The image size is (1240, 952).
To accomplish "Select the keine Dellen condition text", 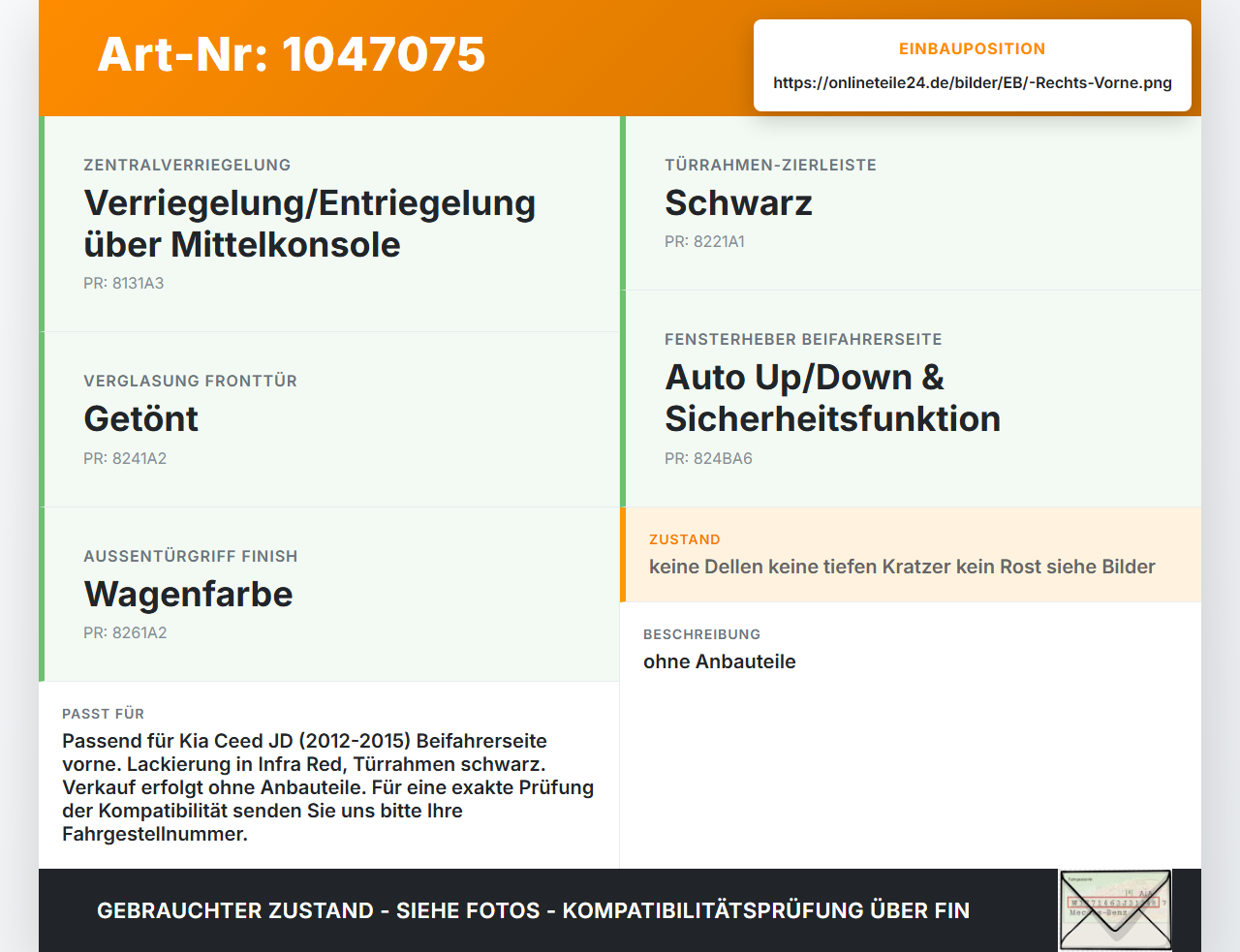I will (x=902, y=568).
